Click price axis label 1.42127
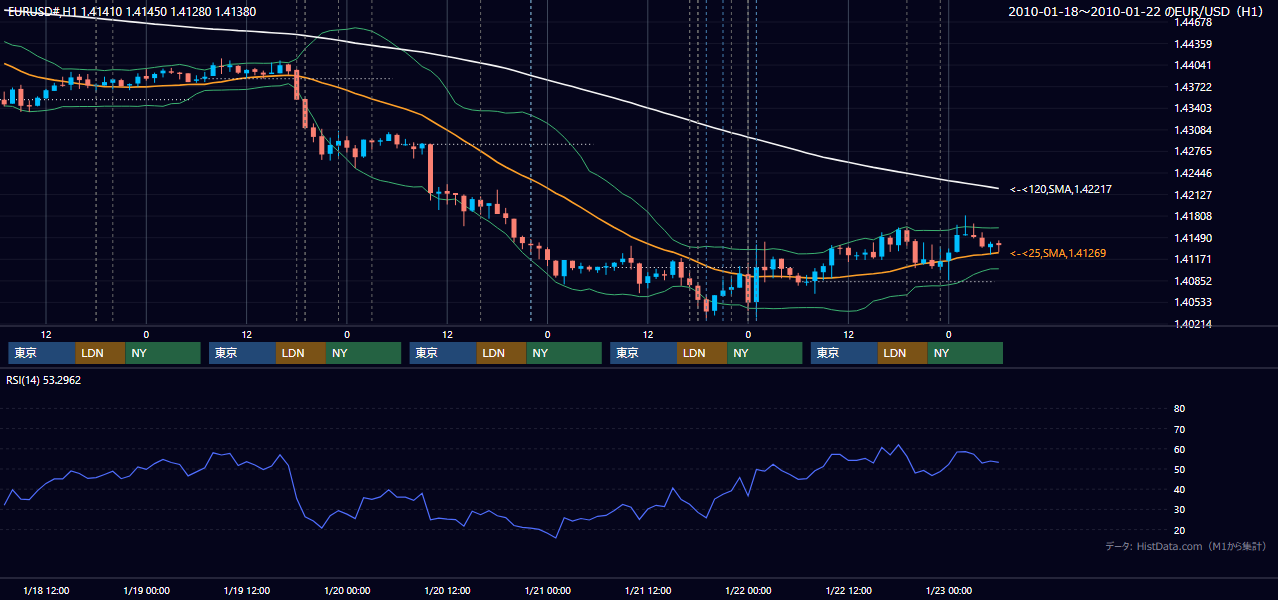The width and height of the screenshot is (1278, 600). 1192,195
